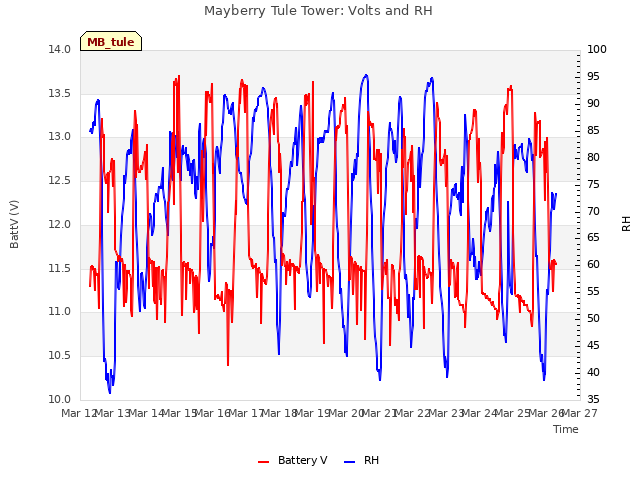
Task: Click the 35 right axis tick label
Action: click(x=593, y=399)
